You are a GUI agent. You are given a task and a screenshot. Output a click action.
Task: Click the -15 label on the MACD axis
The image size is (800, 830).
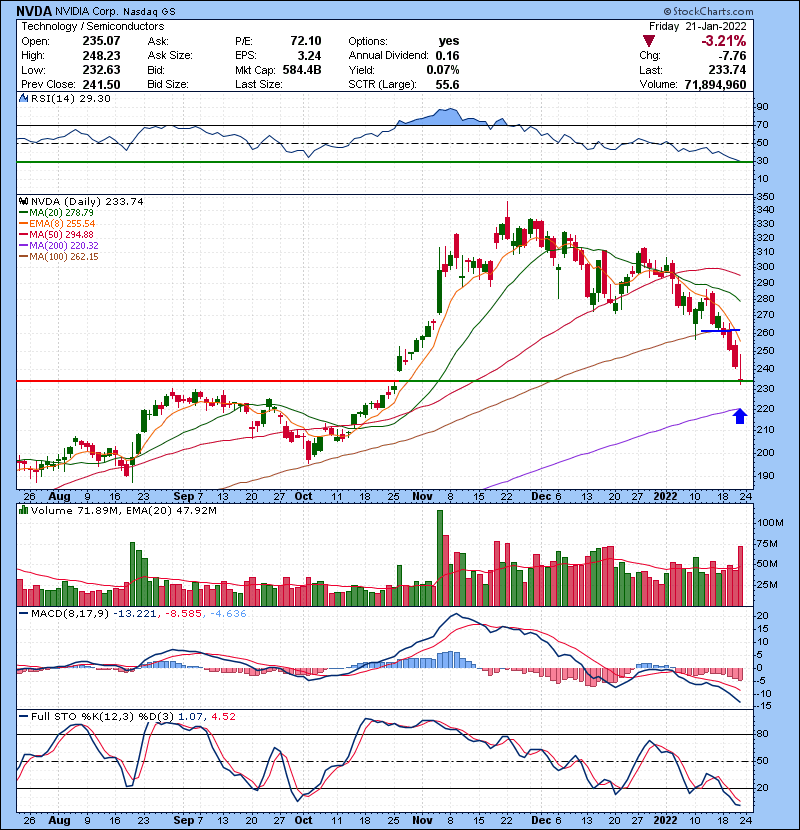(763, 707)
